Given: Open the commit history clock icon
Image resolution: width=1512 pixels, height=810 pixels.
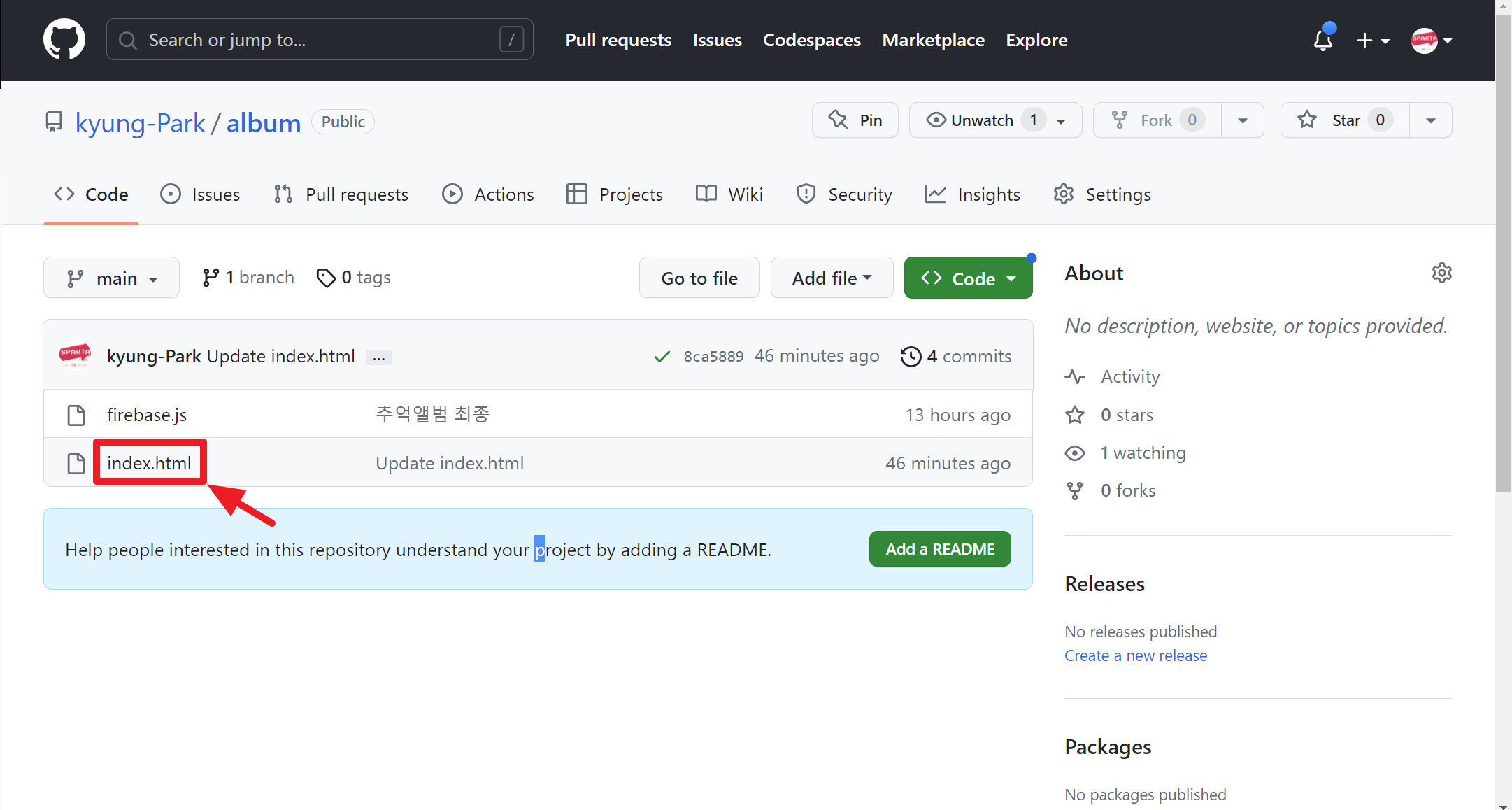Looking at the screenshot, I should click(x=911, y=357).
